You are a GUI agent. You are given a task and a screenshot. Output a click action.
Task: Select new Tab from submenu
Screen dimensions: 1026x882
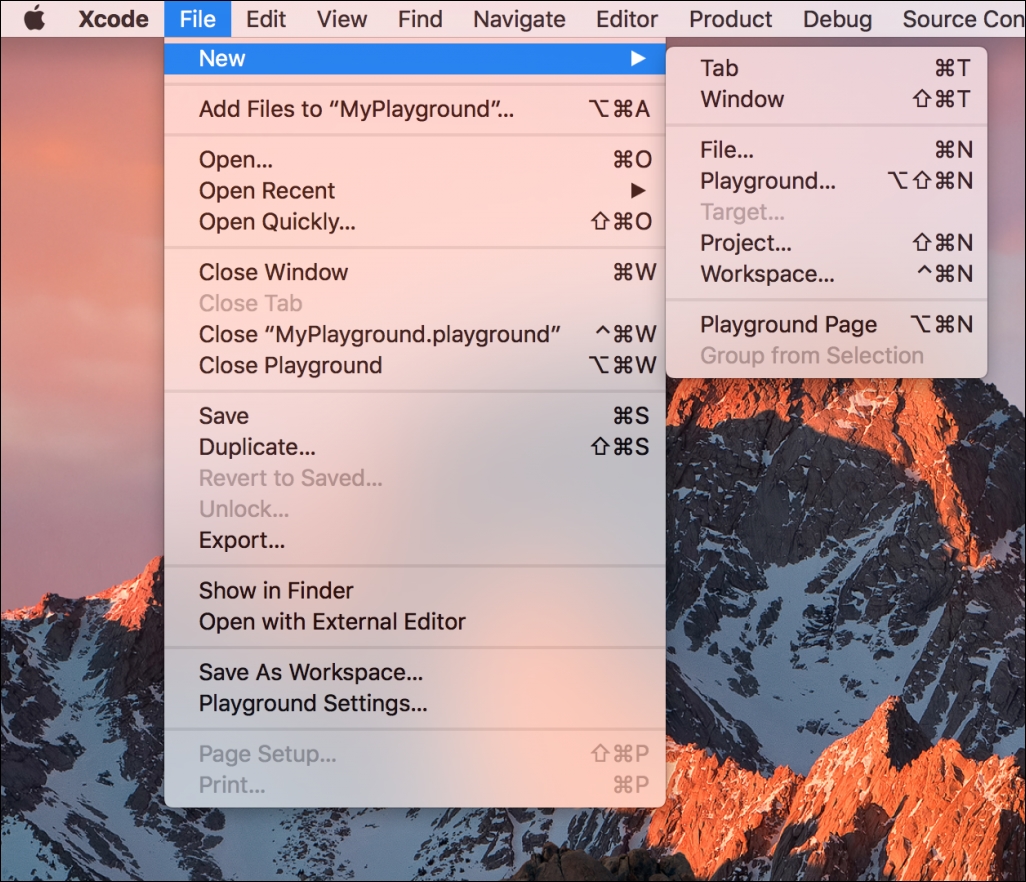pyautogui.click(x=826, y=68)
